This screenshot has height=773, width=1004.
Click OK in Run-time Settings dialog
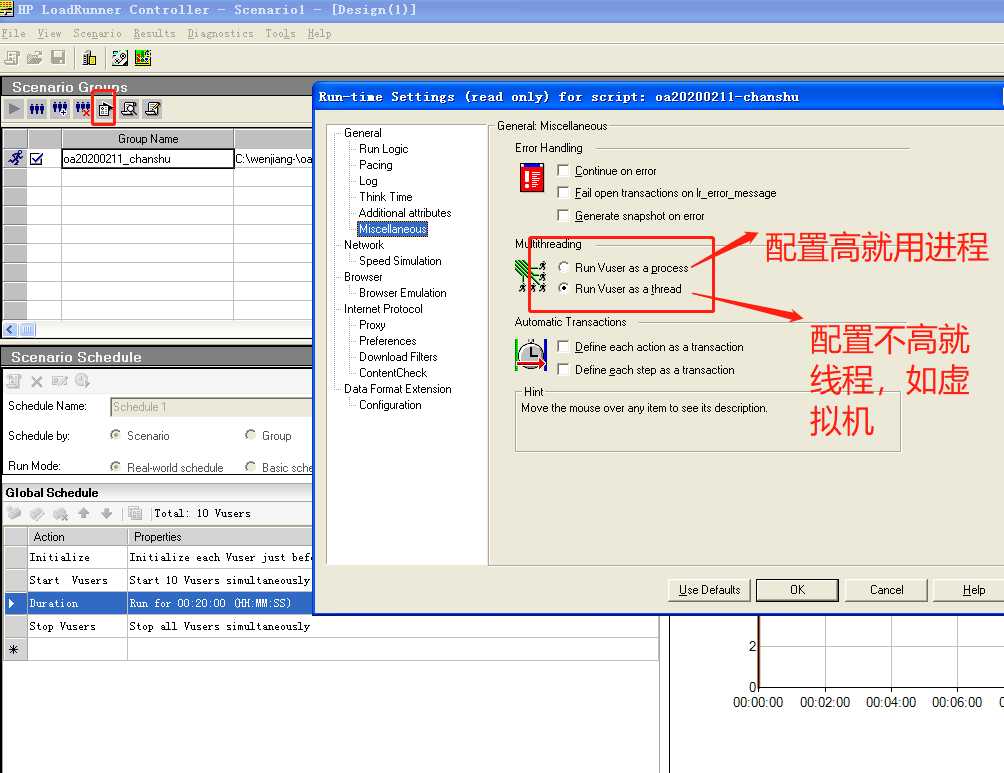797,590
